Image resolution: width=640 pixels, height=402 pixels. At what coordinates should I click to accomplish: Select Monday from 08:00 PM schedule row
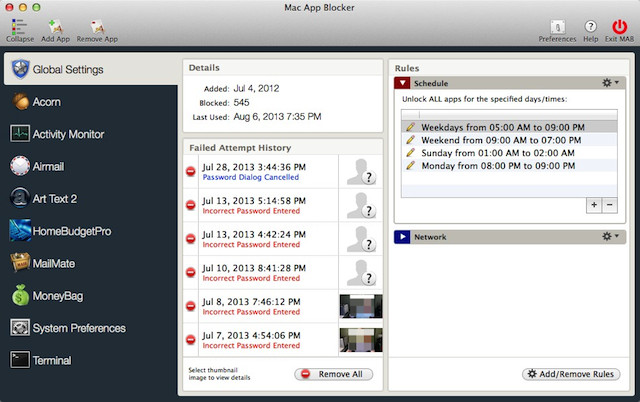509,165
